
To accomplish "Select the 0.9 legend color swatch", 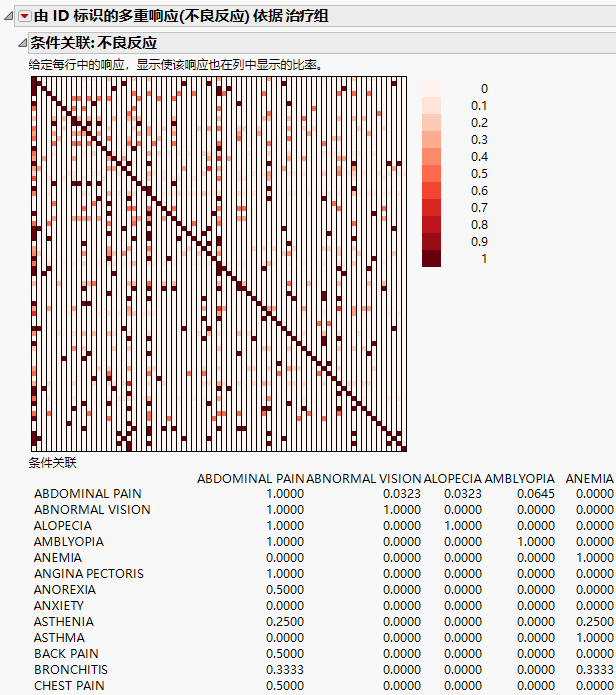I will coord(431,242).
